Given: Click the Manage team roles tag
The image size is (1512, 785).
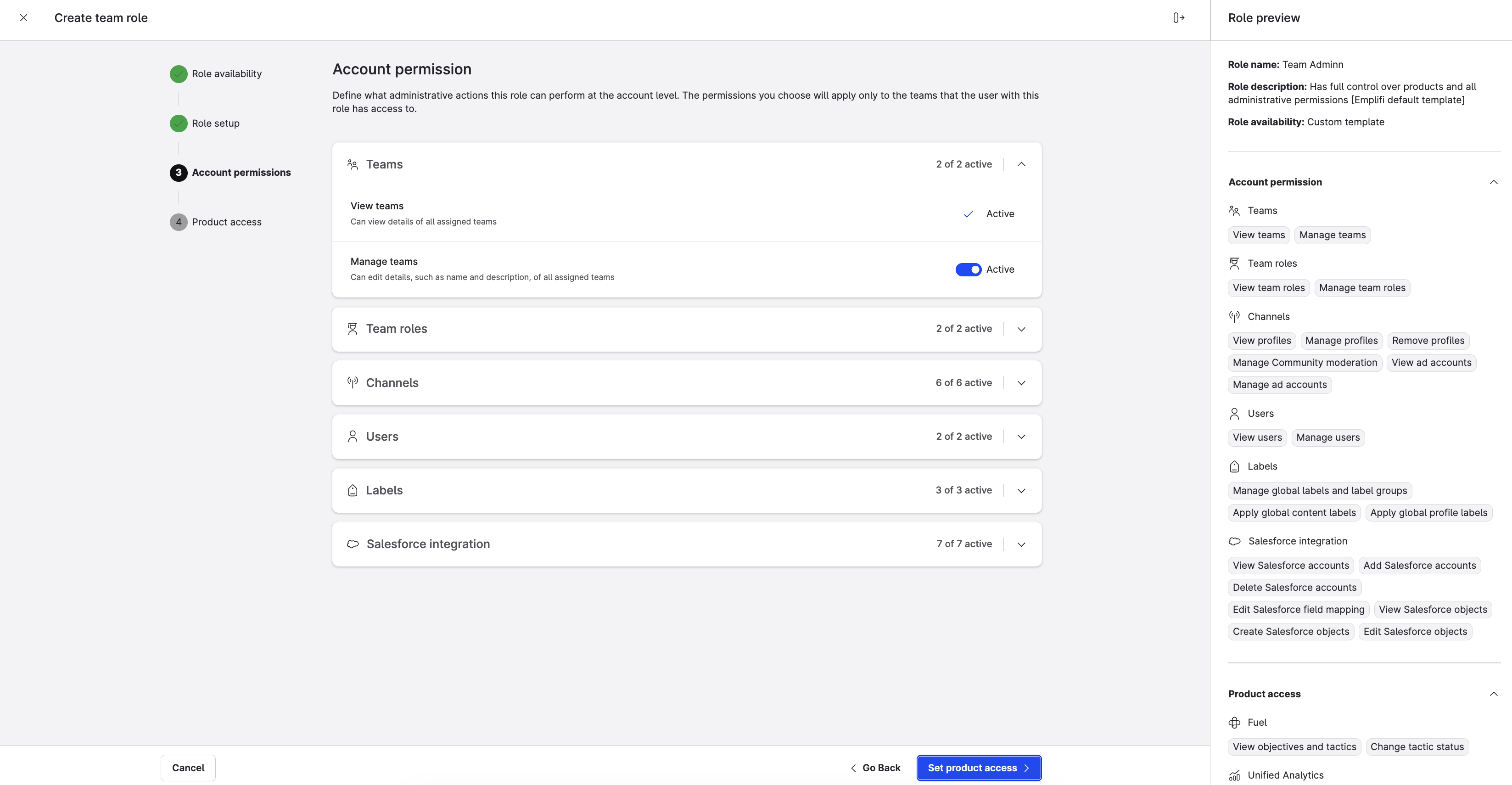Looking at the screenshot, I should (1362, 288).
